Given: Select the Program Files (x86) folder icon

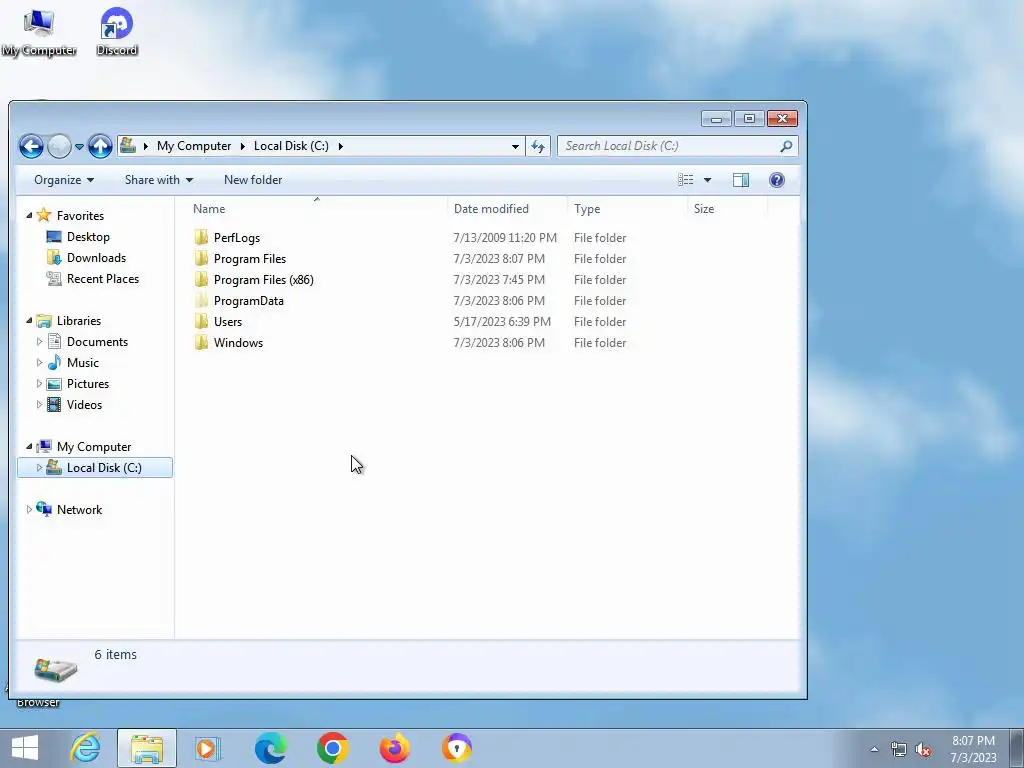Looking at the screenshot, I should tap(201, 279).
